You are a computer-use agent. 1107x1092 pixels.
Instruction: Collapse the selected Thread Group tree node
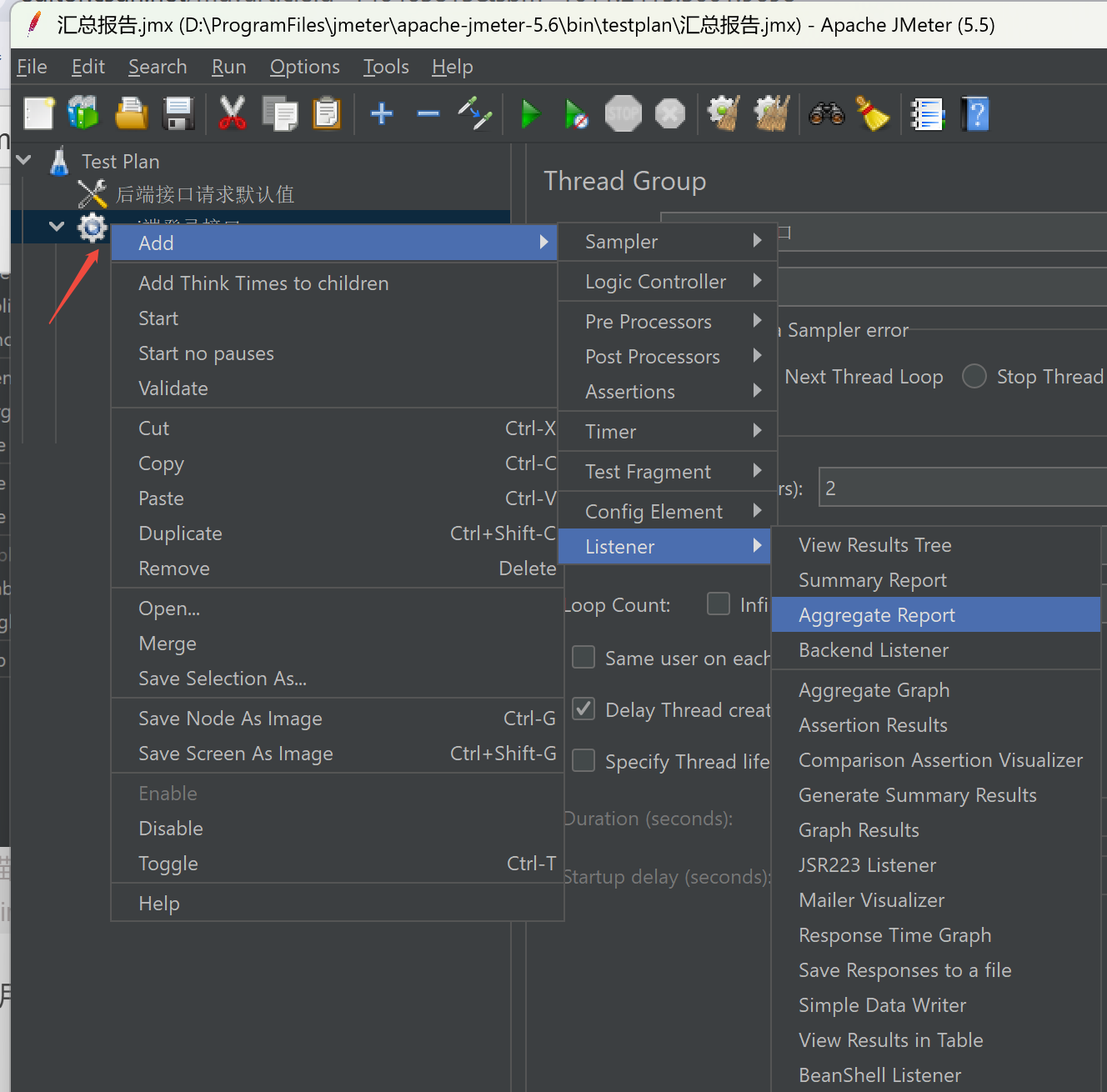point(57,226)
